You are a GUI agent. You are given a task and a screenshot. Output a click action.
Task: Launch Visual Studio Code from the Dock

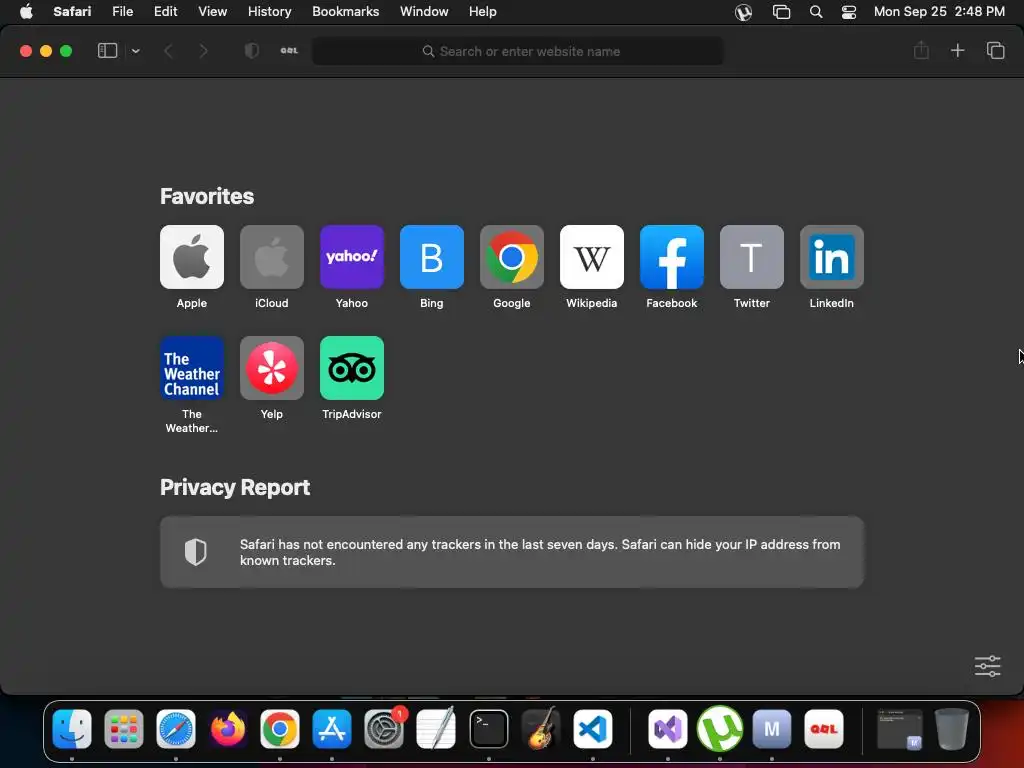(592, 728)
